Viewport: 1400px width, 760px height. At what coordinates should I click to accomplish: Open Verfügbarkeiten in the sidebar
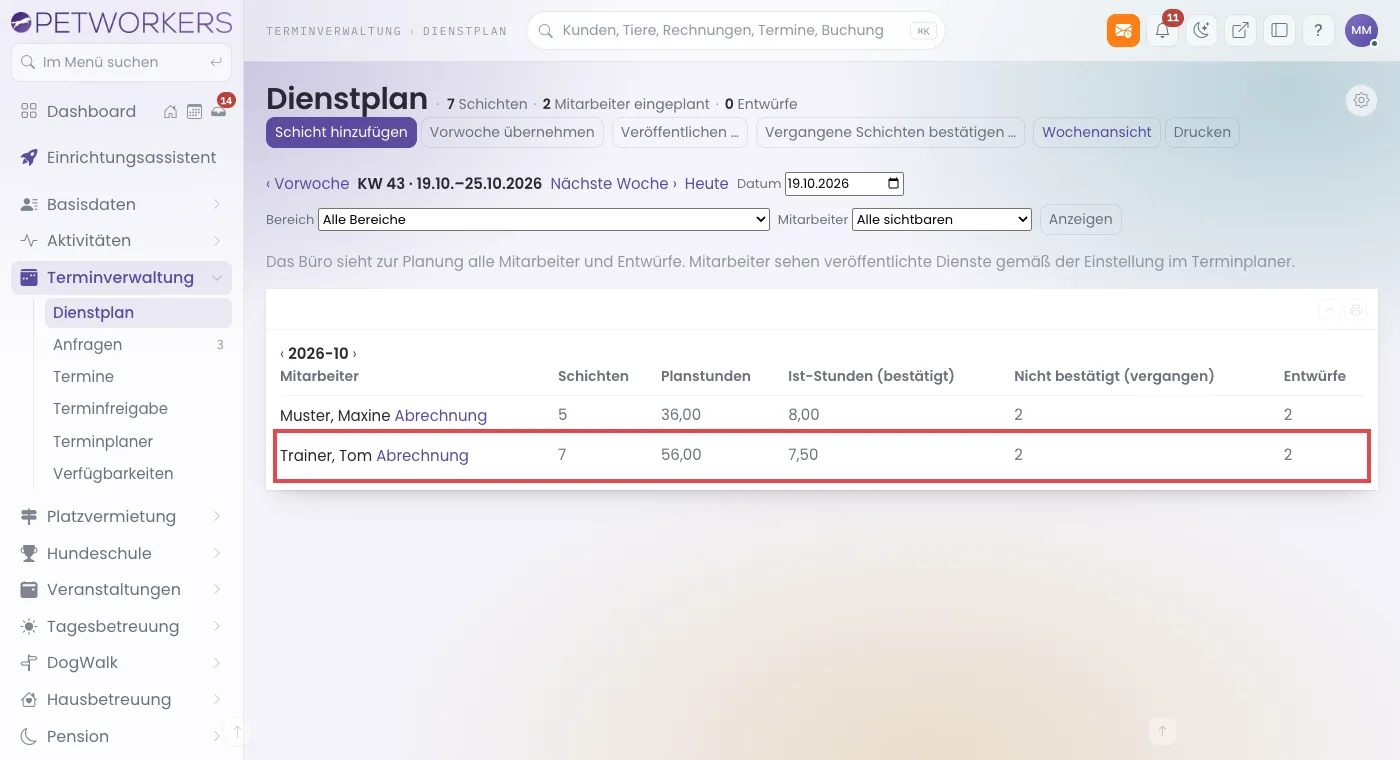click(138, 473)
